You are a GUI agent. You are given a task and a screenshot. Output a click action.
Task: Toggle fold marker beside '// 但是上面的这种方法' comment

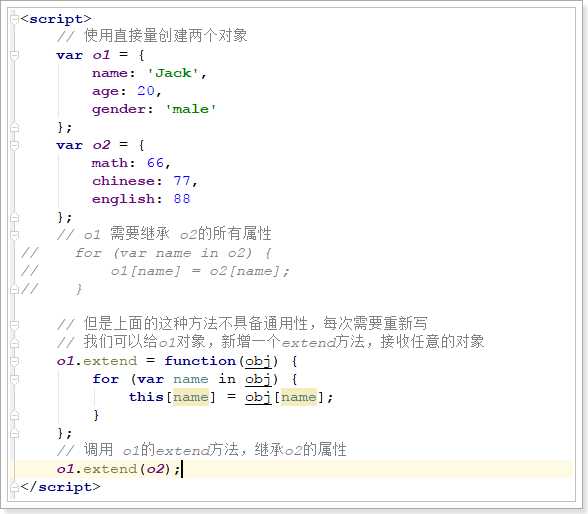pyautogui.click(x=14, y=325)
